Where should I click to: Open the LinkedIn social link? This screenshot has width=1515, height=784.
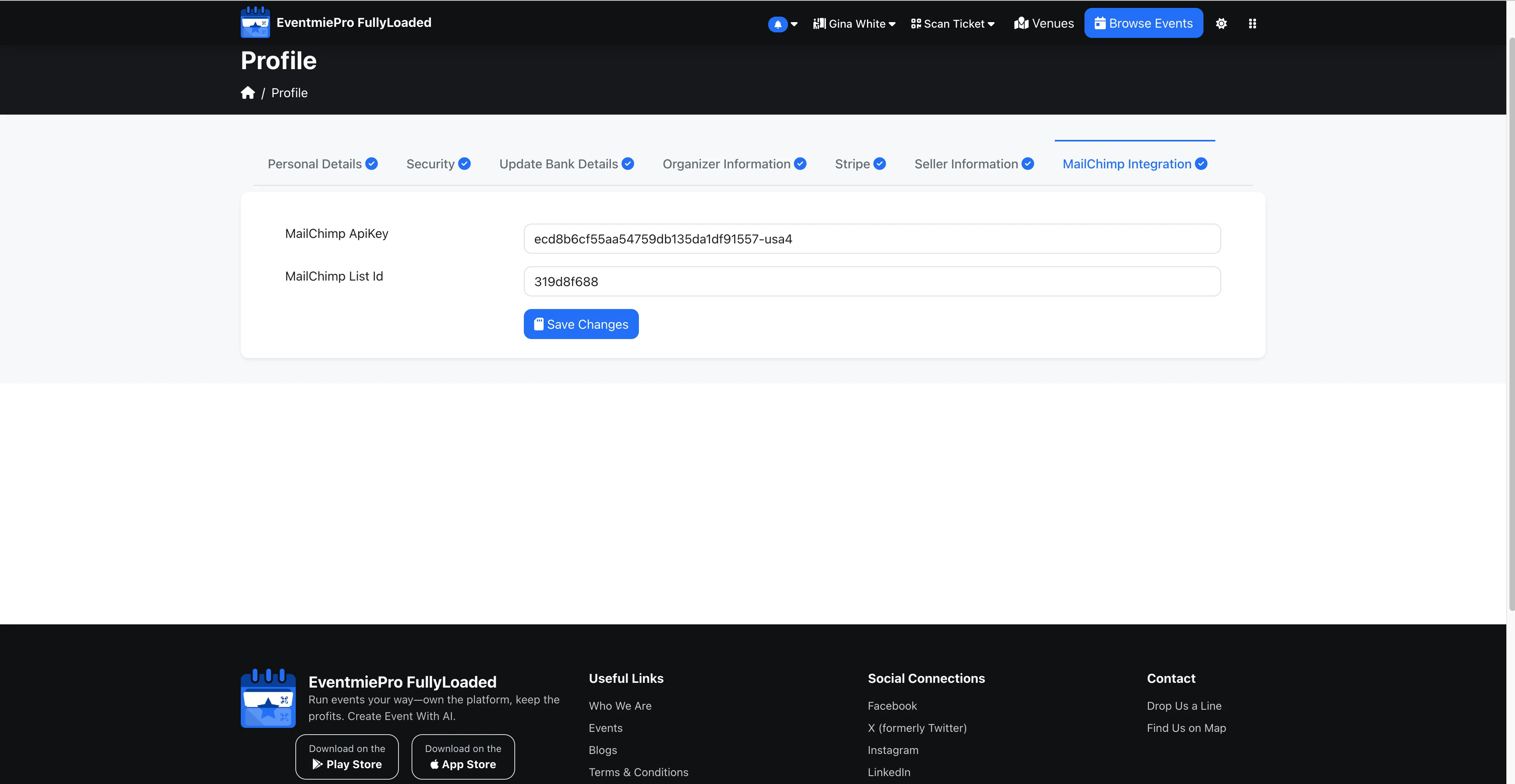click(889, 772)
